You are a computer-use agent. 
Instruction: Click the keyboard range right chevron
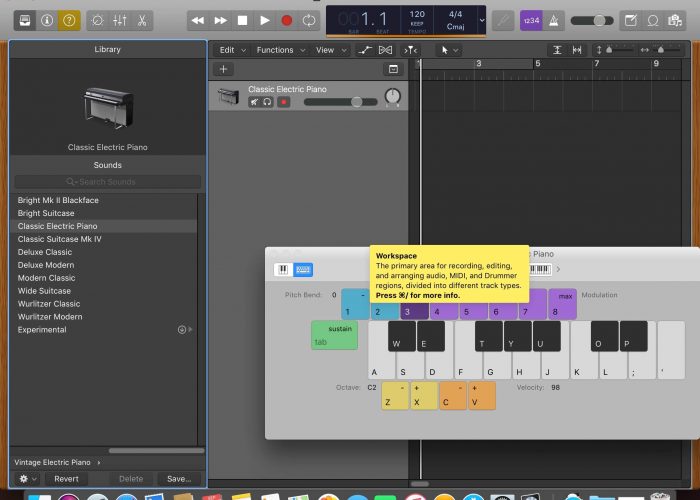[558, 269]
